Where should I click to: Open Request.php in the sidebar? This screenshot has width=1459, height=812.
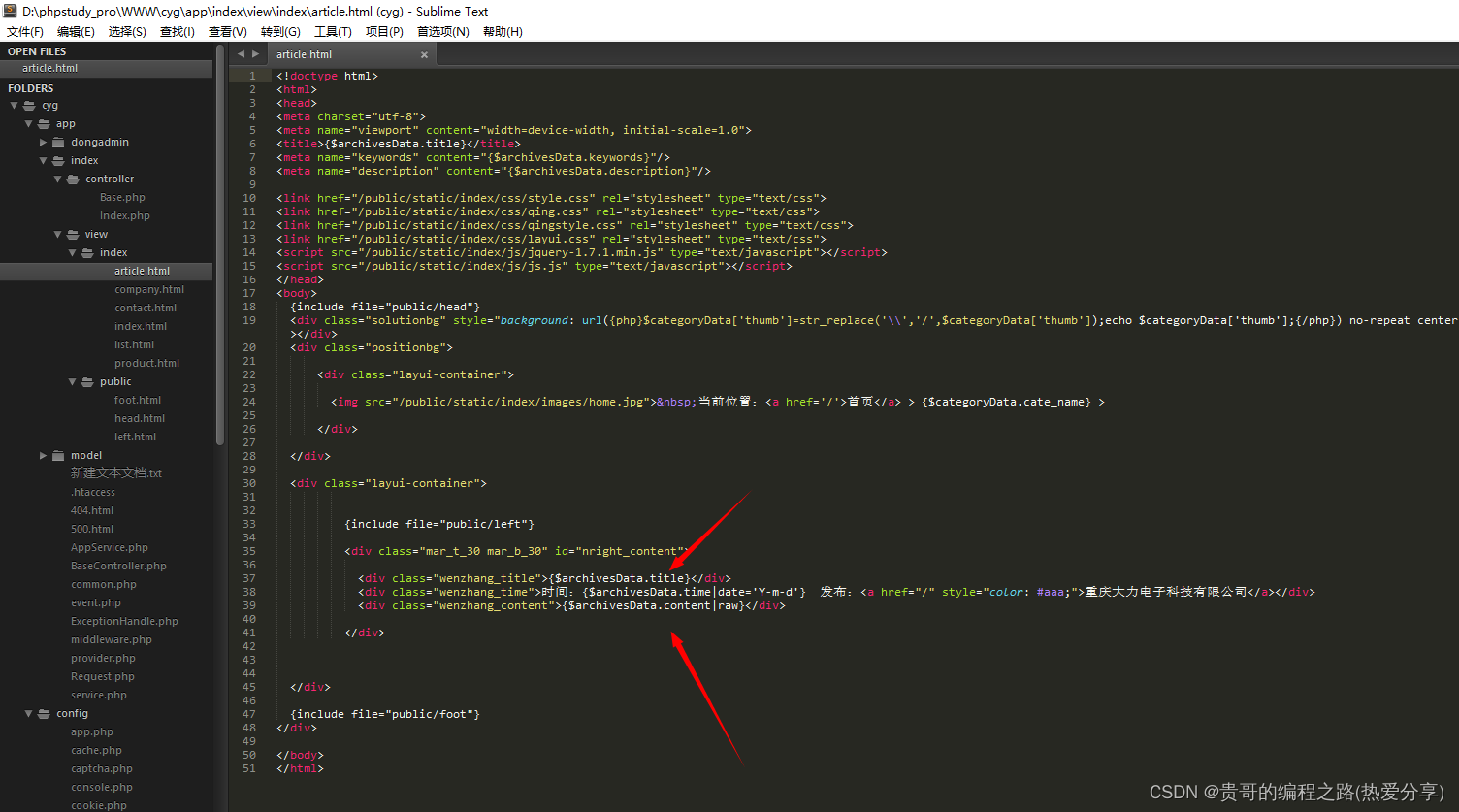[103, 676]
